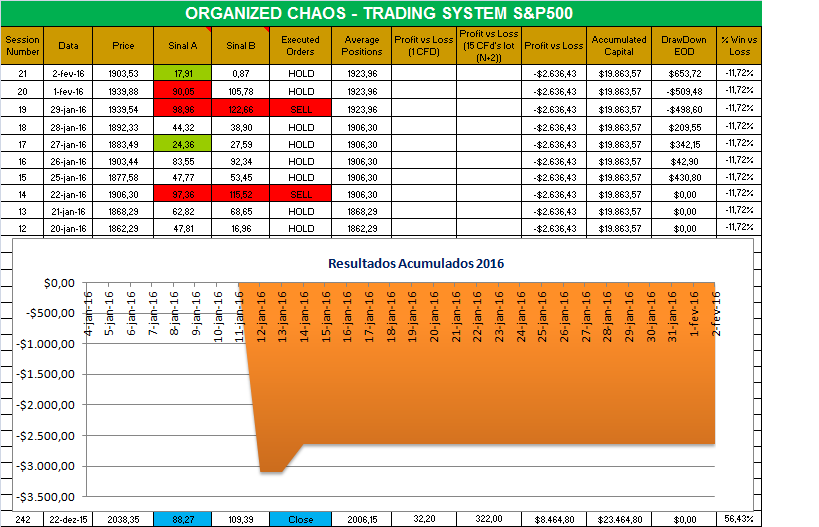This screenshot has height=527, width=819.
Task: Click the SELL cell for 29-jan-16
Action: pyautogui.click(x=300, y=109)
